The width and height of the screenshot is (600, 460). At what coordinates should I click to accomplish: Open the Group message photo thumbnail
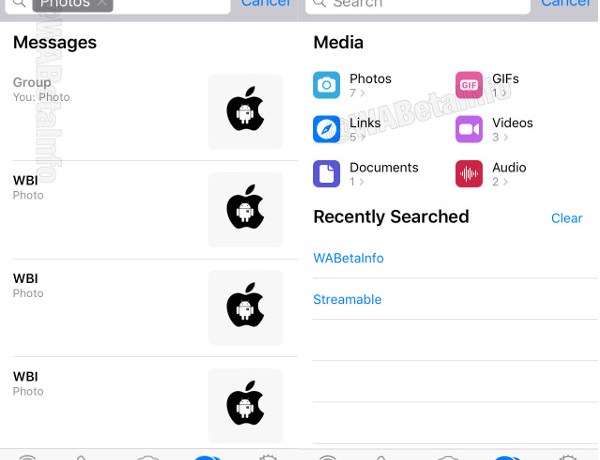pos(245,111)
